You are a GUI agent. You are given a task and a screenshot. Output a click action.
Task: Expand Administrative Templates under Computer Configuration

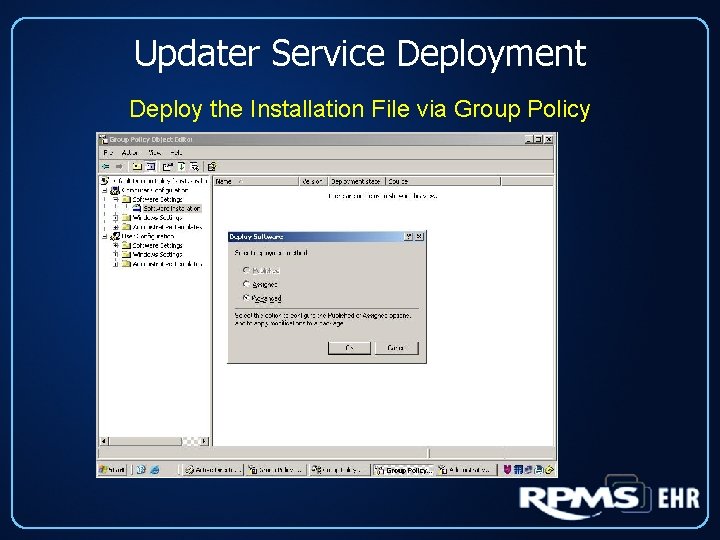click(116, 227)
